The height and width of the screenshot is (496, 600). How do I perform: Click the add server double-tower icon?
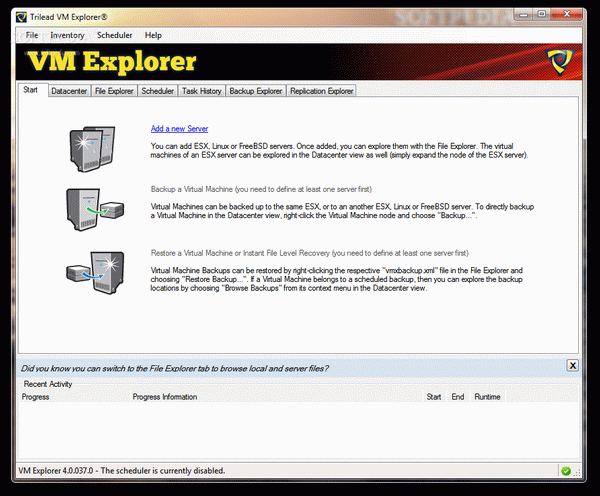(92, 149)
